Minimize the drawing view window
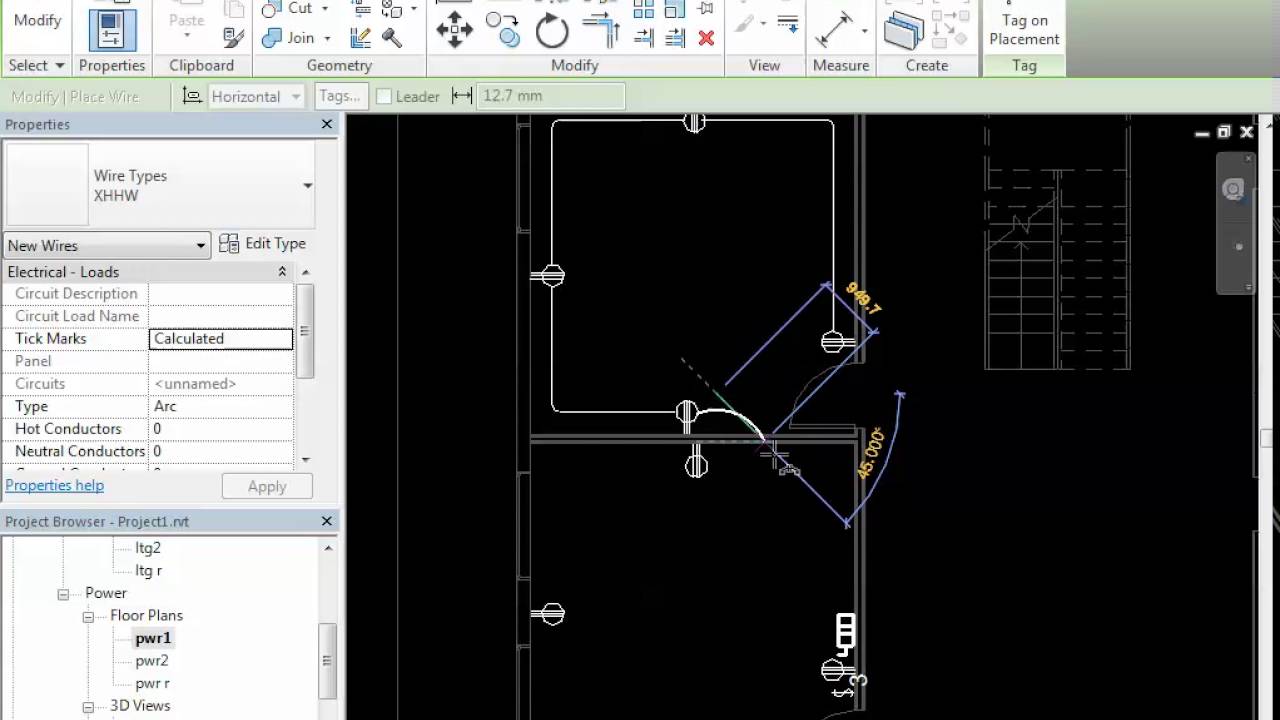 tap(1201, 132)
